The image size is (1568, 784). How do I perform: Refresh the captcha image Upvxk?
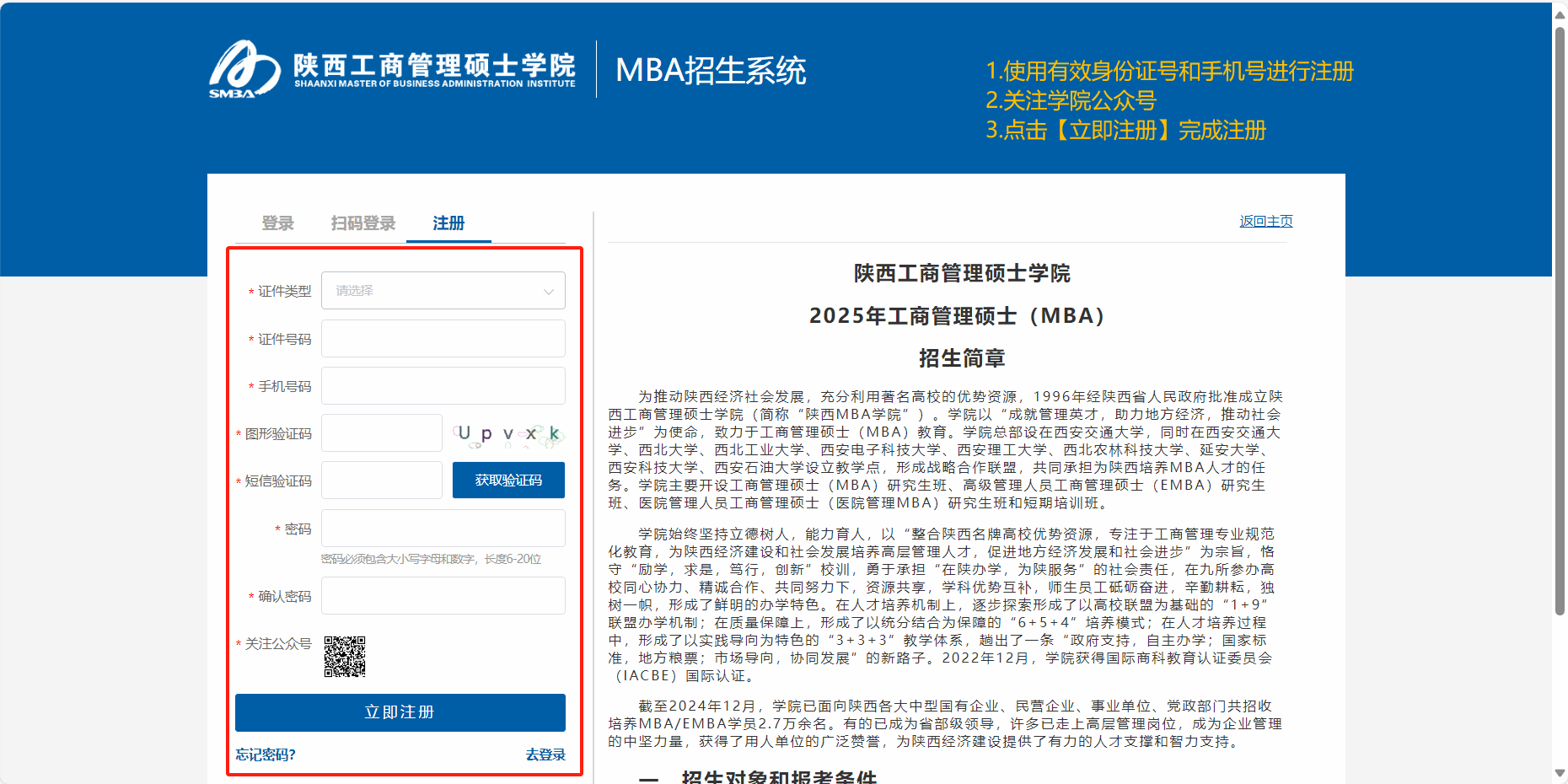point(508,433)
